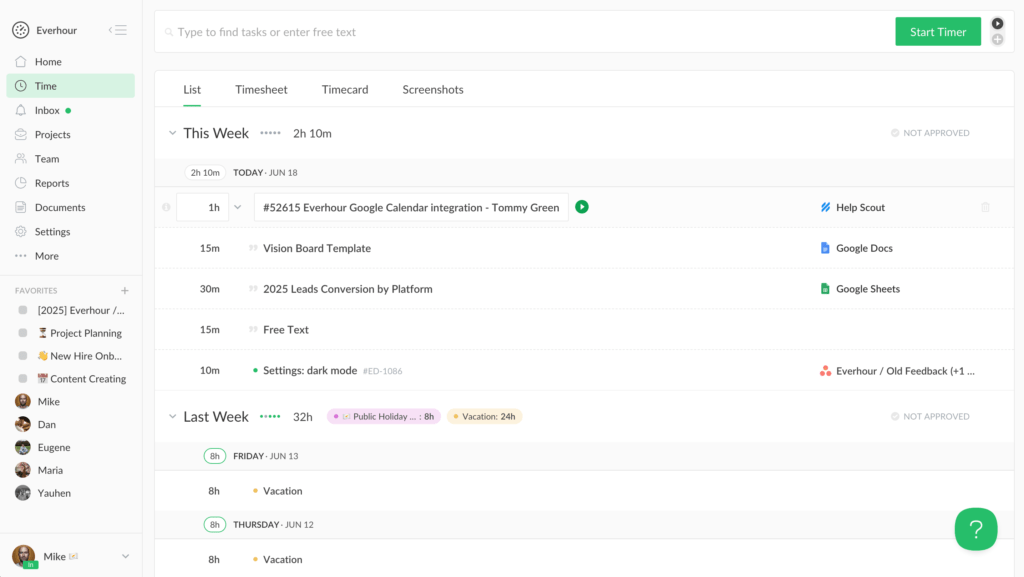
Task: Switch to the Screenshots tab
Action: point(433,90)
